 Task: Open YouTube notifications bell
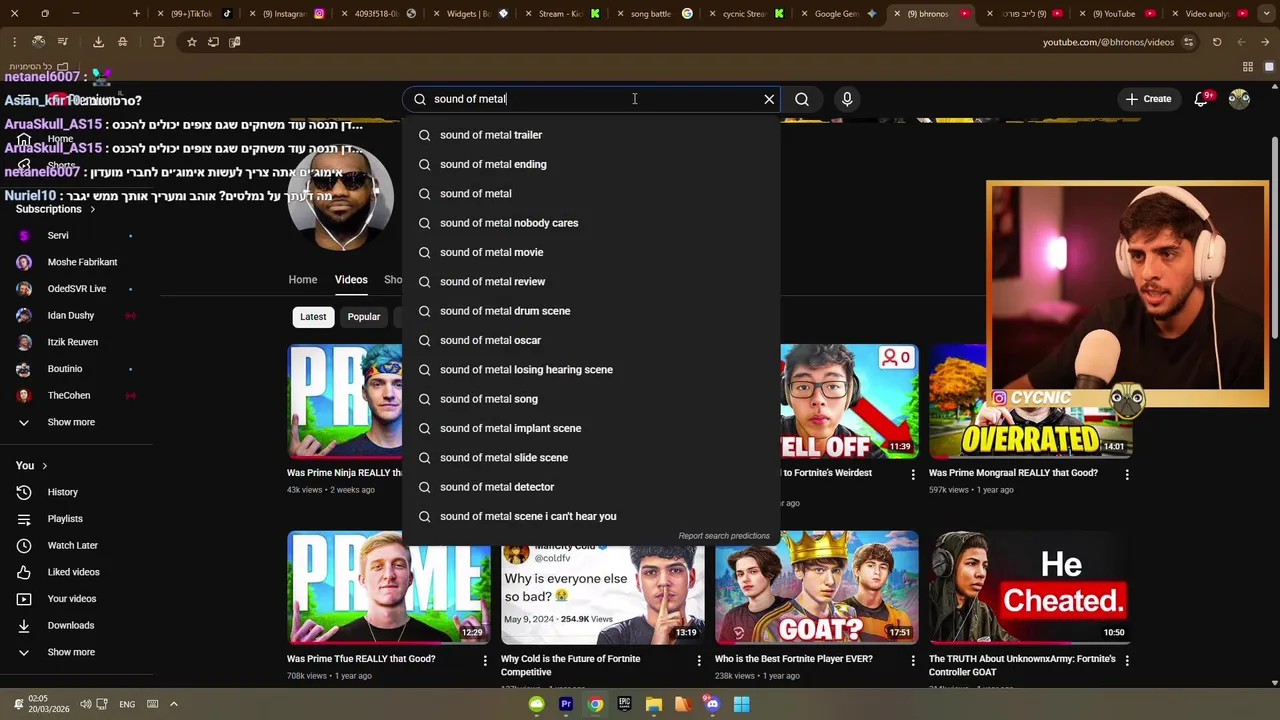pos(1202,99)
